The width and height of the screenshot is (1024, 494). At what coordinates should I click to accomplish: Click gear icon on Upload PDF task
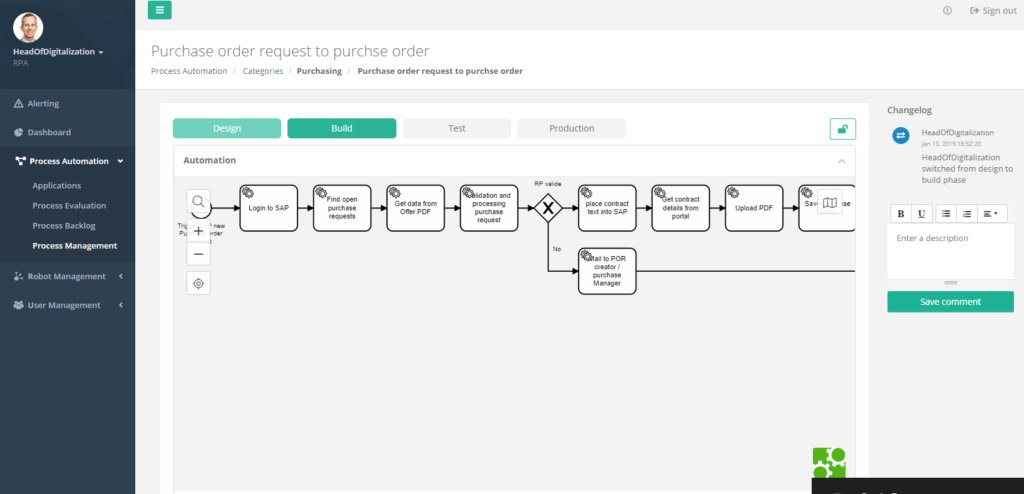733,192
